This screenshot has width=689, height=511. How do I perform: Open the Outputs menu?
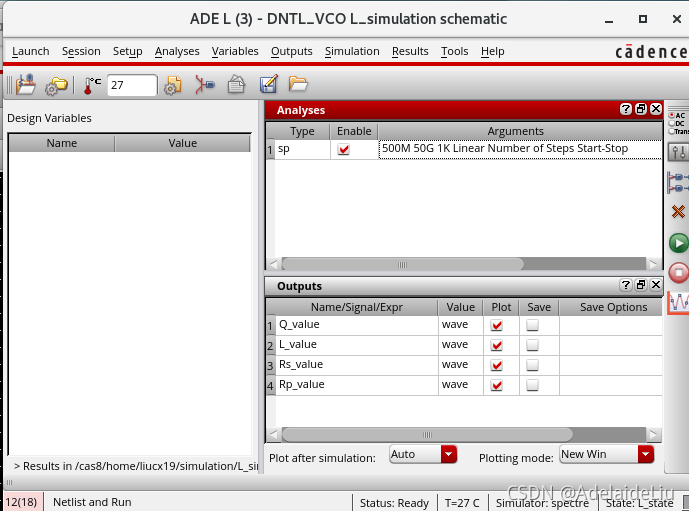click(292, 51)
